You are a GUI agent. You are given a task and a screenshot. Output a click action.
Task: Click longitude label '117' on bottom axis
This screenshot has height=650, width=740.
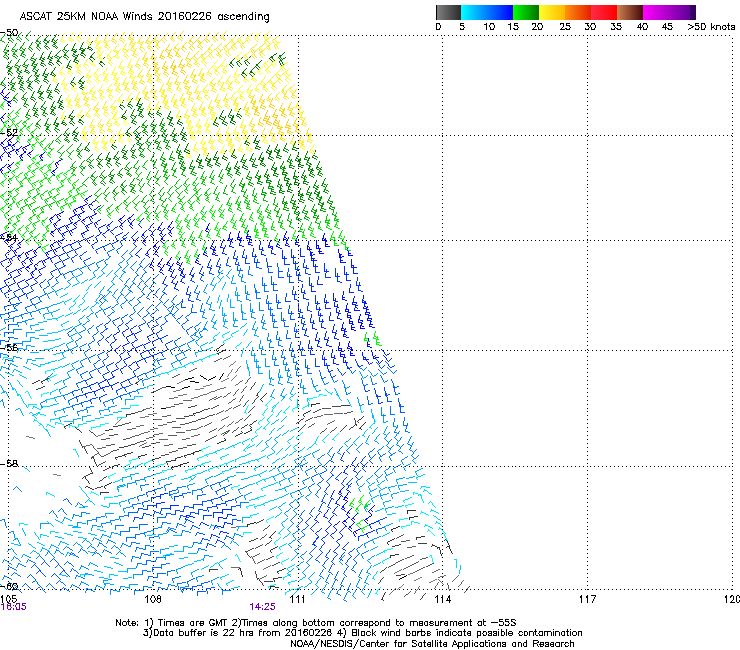pyautogui.click(x=587, y=599)
